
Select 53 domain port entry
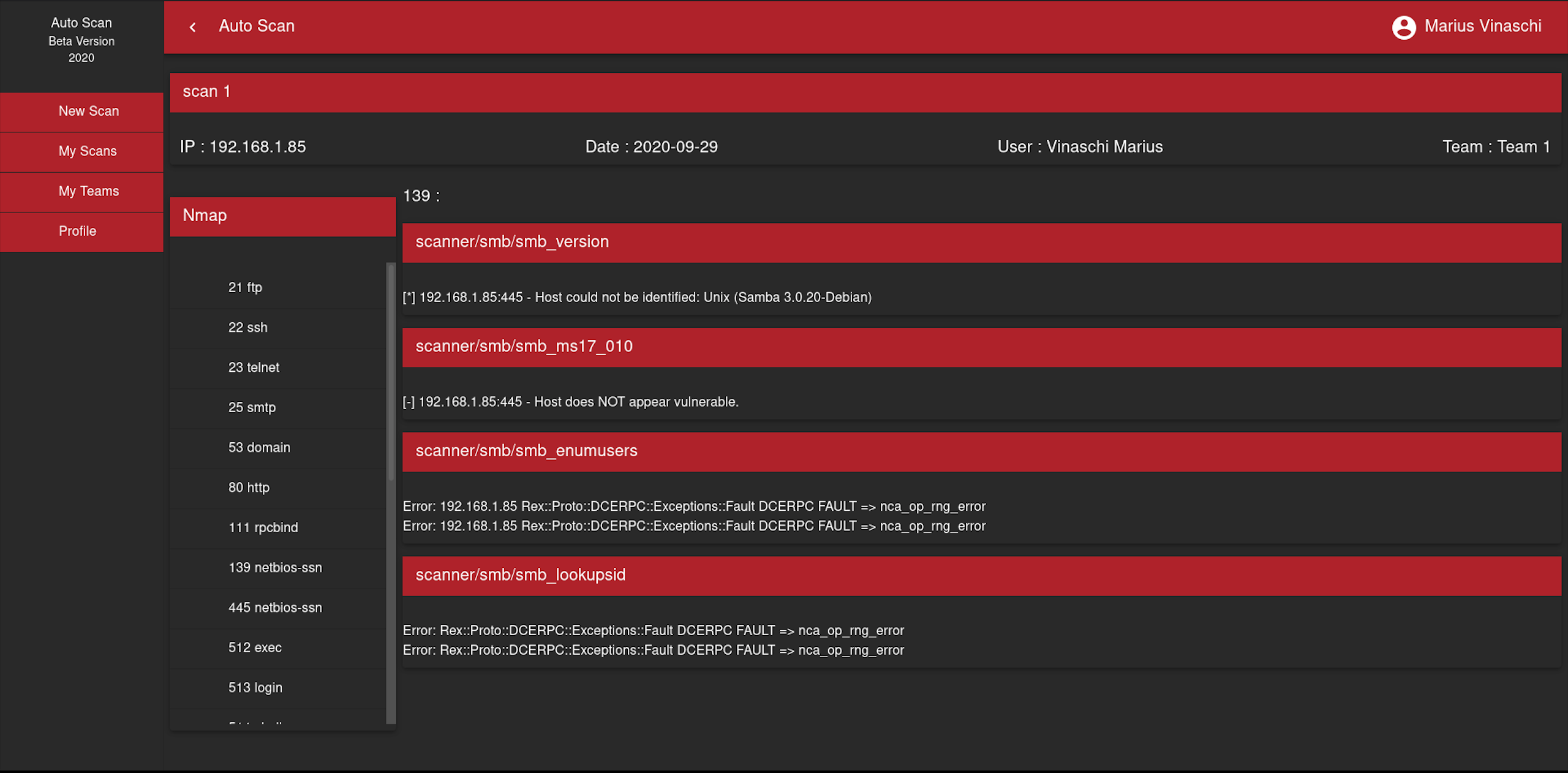point(259,447)
